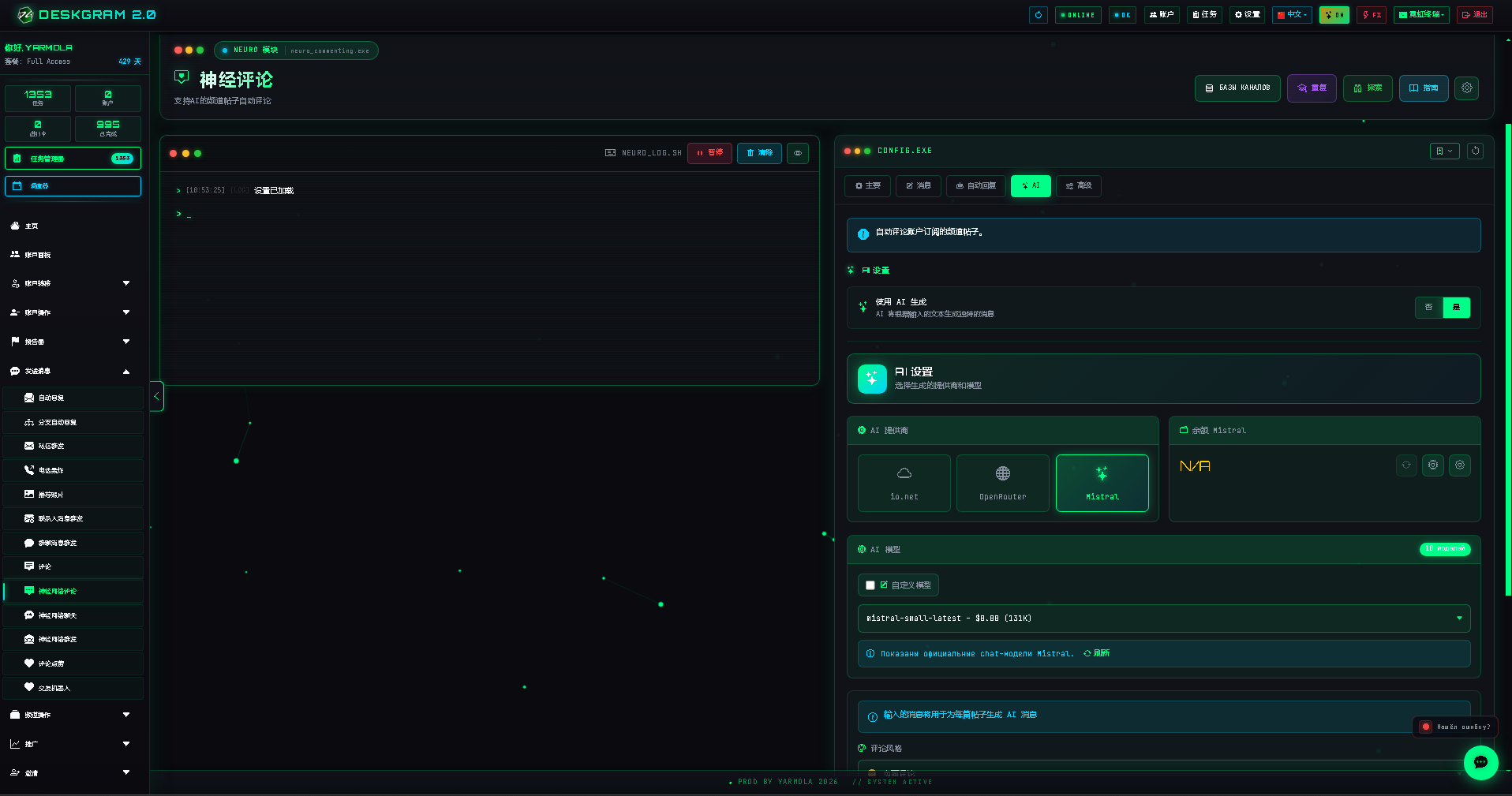
Task: Open the 指南 guide button
Action: click(1424, 88)
